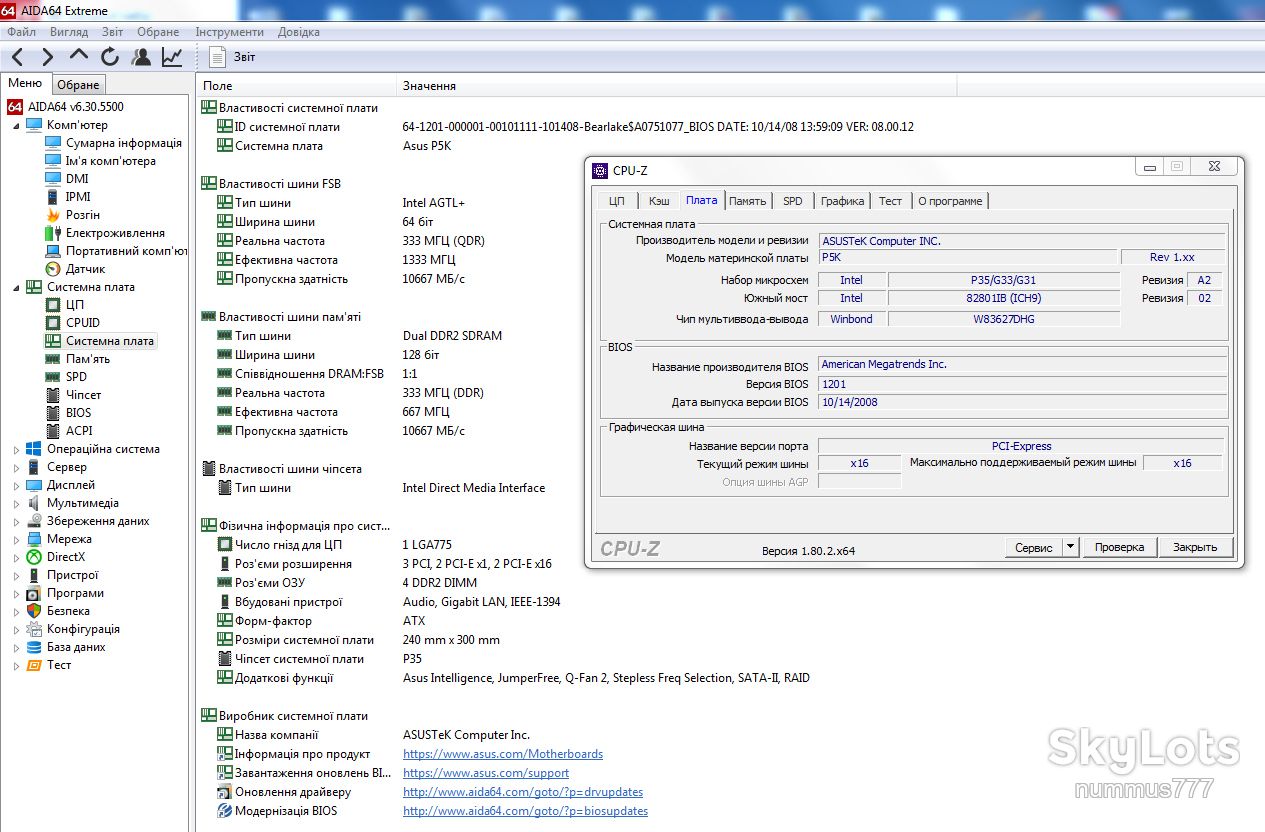Switch to the Графика tab in CPU-Z

coord(842,201)
